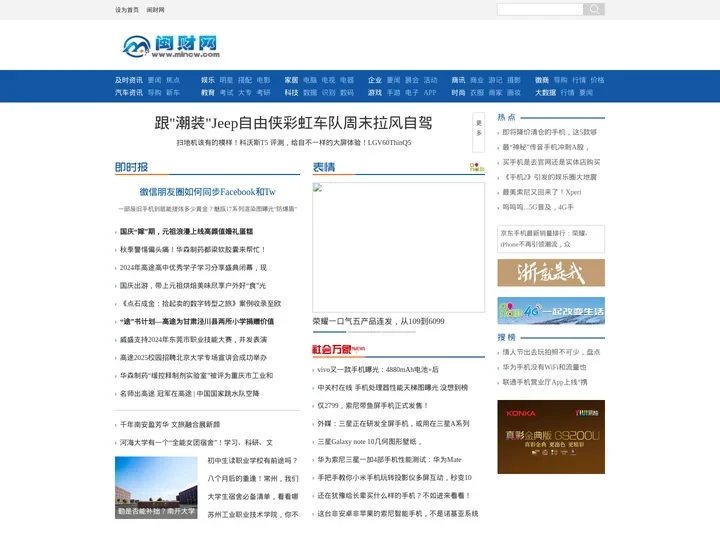This screenshot has height=540, width=720.
Task: Click the 闽财网 site logo
Action: 171,46
